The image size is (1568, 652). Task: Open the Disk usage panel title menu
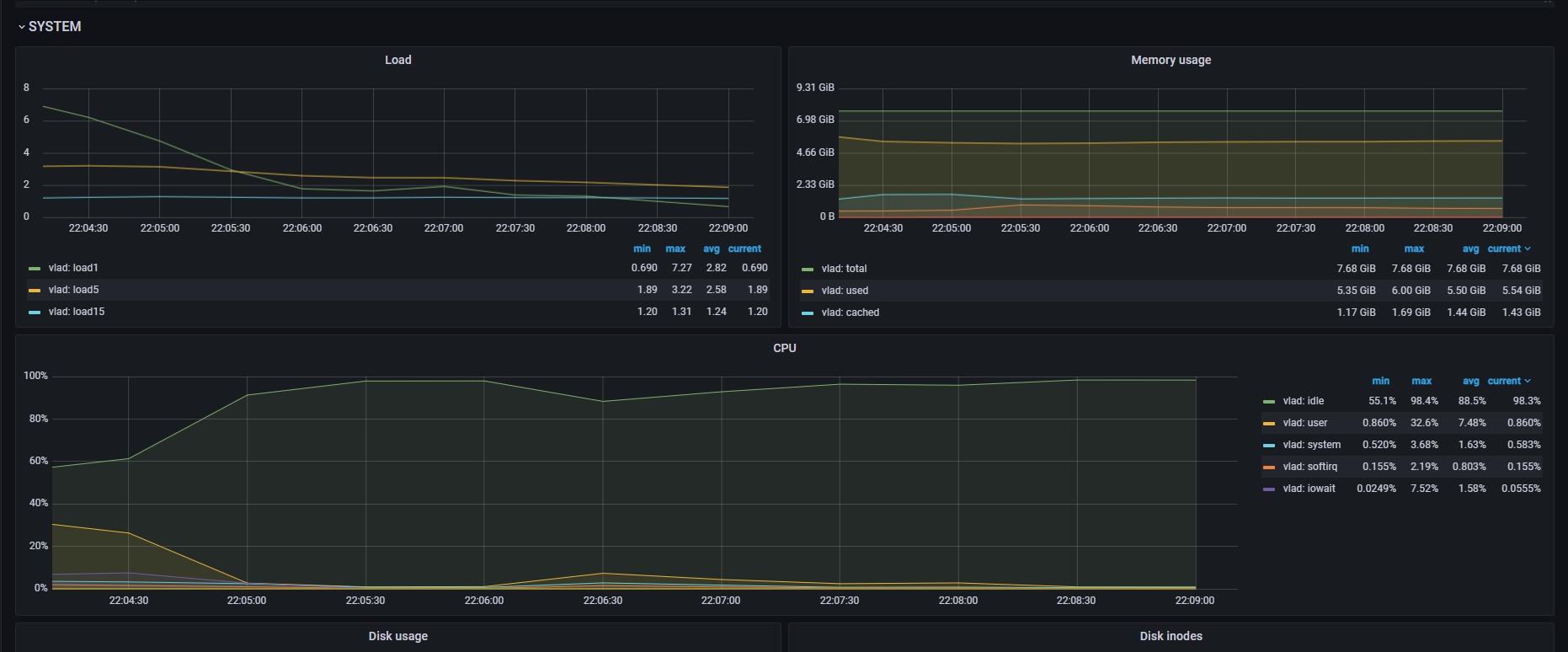398,636
